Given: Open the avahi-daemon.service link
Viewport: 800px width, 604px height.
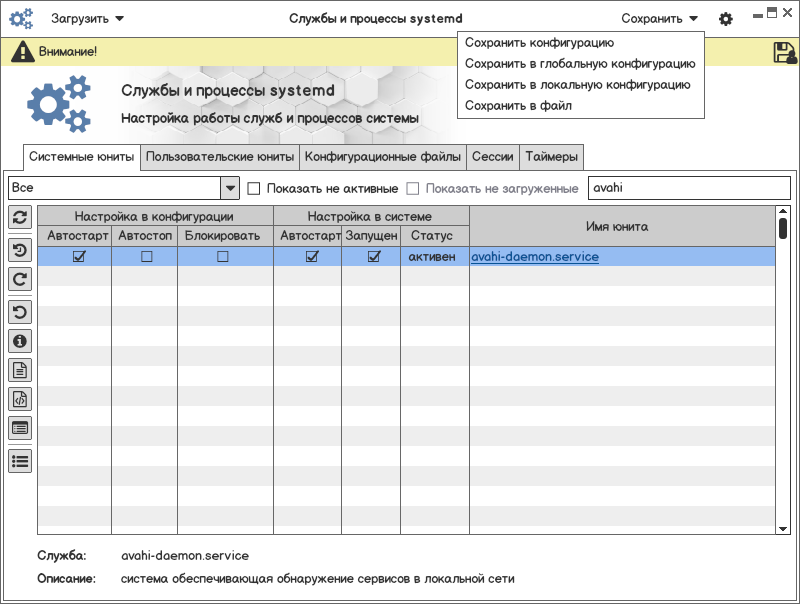Looking at the screenshot, I should 535,257.
